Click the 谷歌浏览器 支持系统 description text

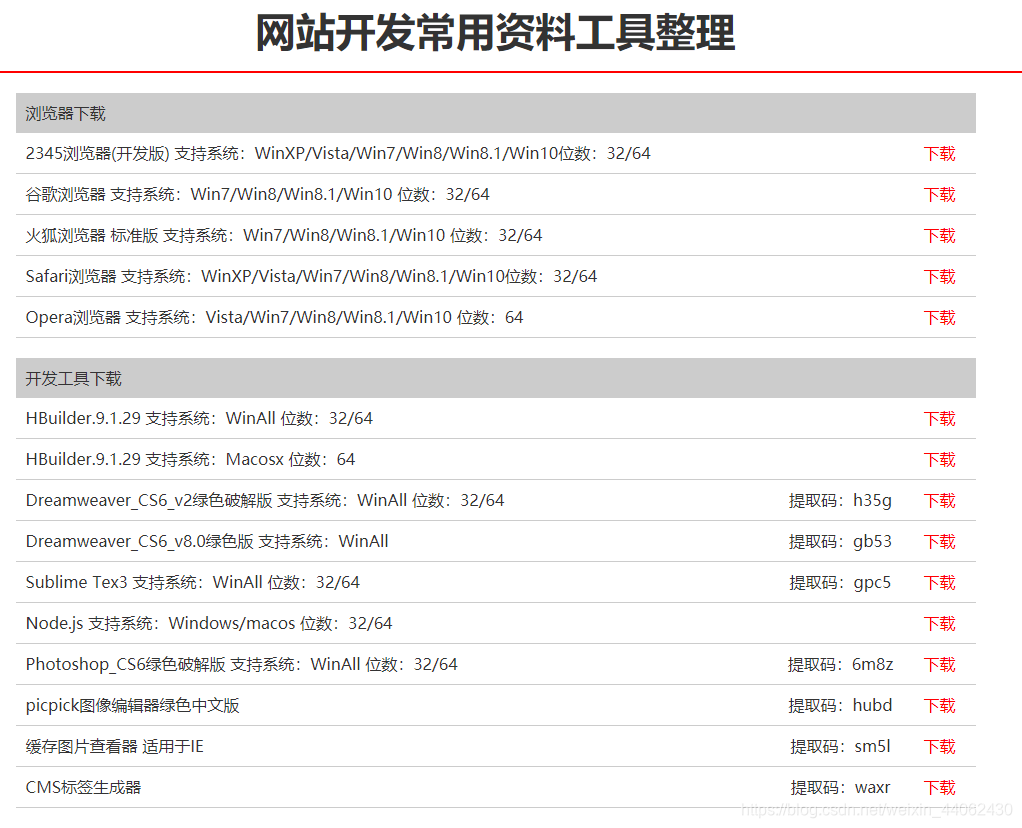tap(257, 194)
